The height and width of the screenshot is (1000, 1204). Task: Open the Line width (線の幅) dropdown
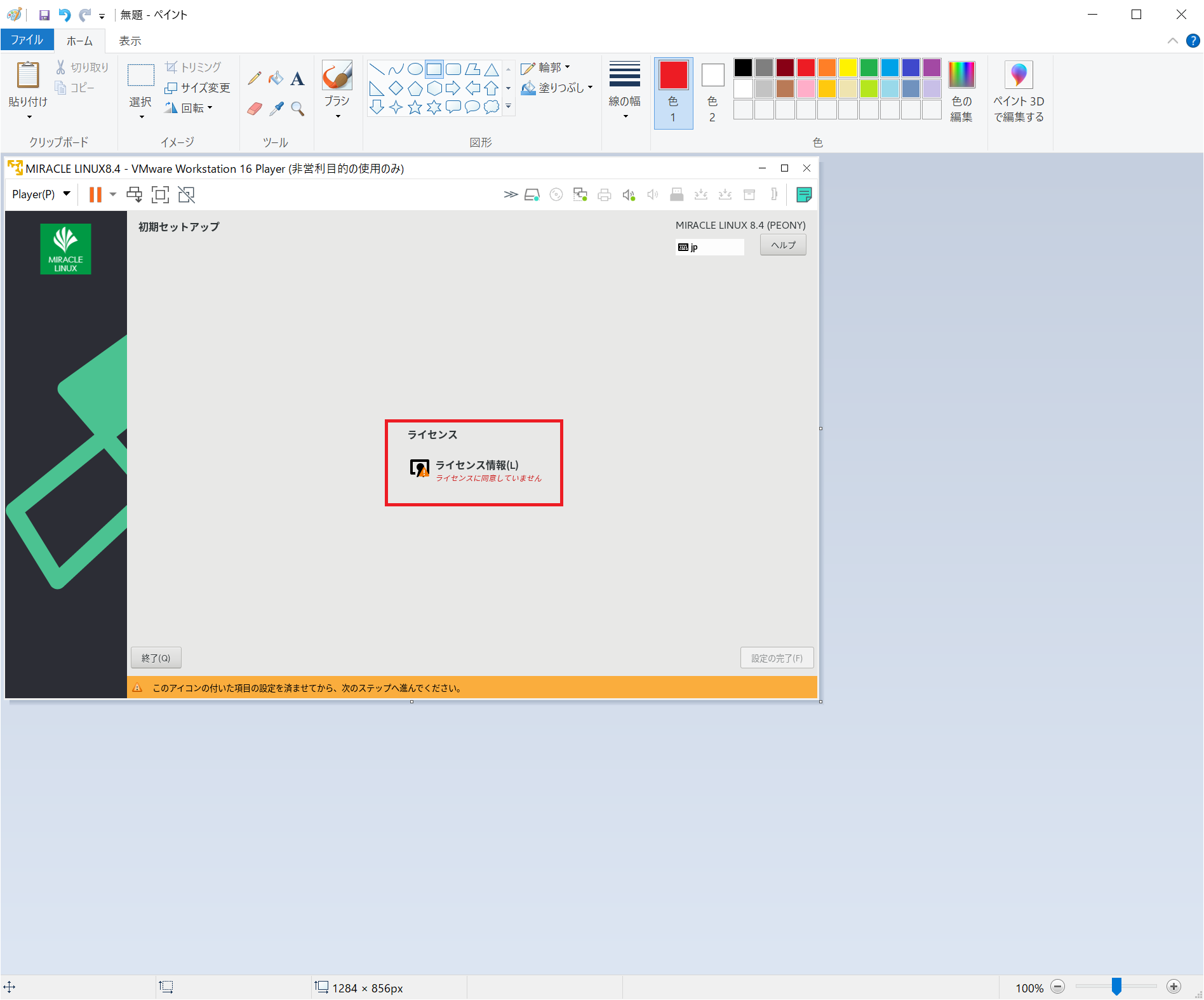(625, 91)
